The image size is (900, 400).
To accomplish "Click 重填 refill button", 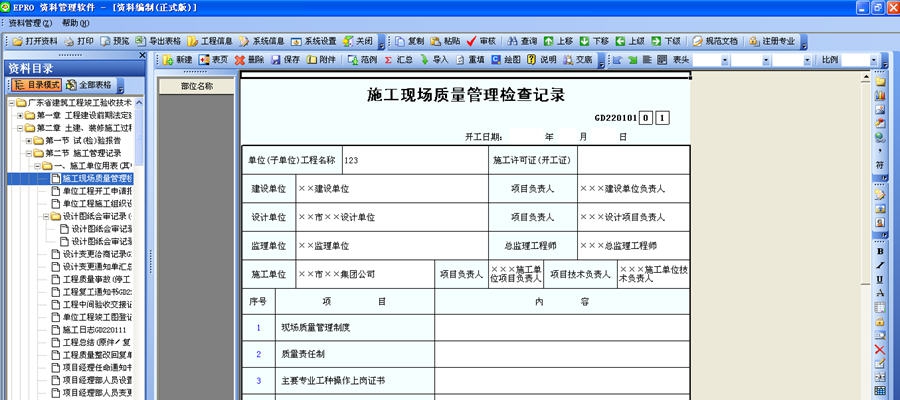I will (x=470, y=60).
